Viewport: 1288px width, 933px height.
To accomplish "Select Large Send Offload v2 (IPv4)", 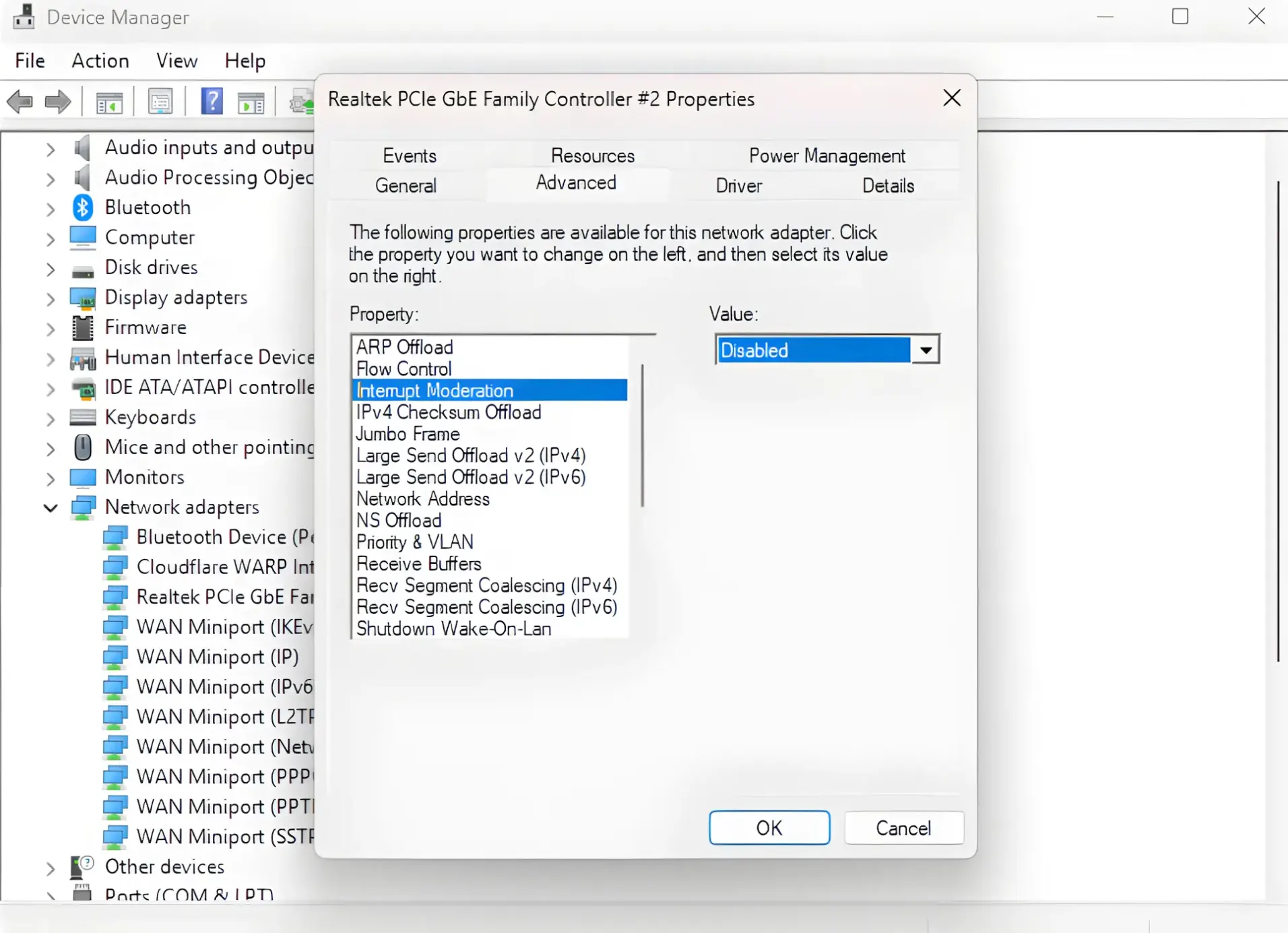I will [x=490, y=455].
